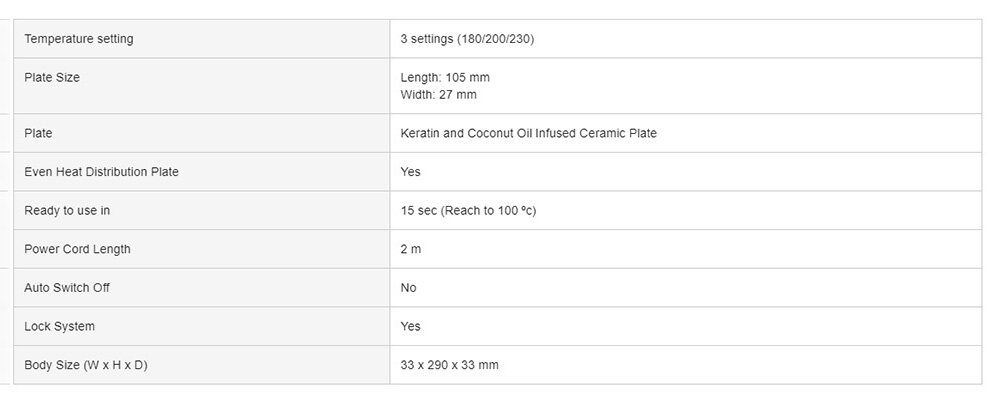The width and height of the screenshot is (995, 406).
Task: Select Keratin and Coconut Oil Infused Ceramic Plate
Action: click(529, 133)
